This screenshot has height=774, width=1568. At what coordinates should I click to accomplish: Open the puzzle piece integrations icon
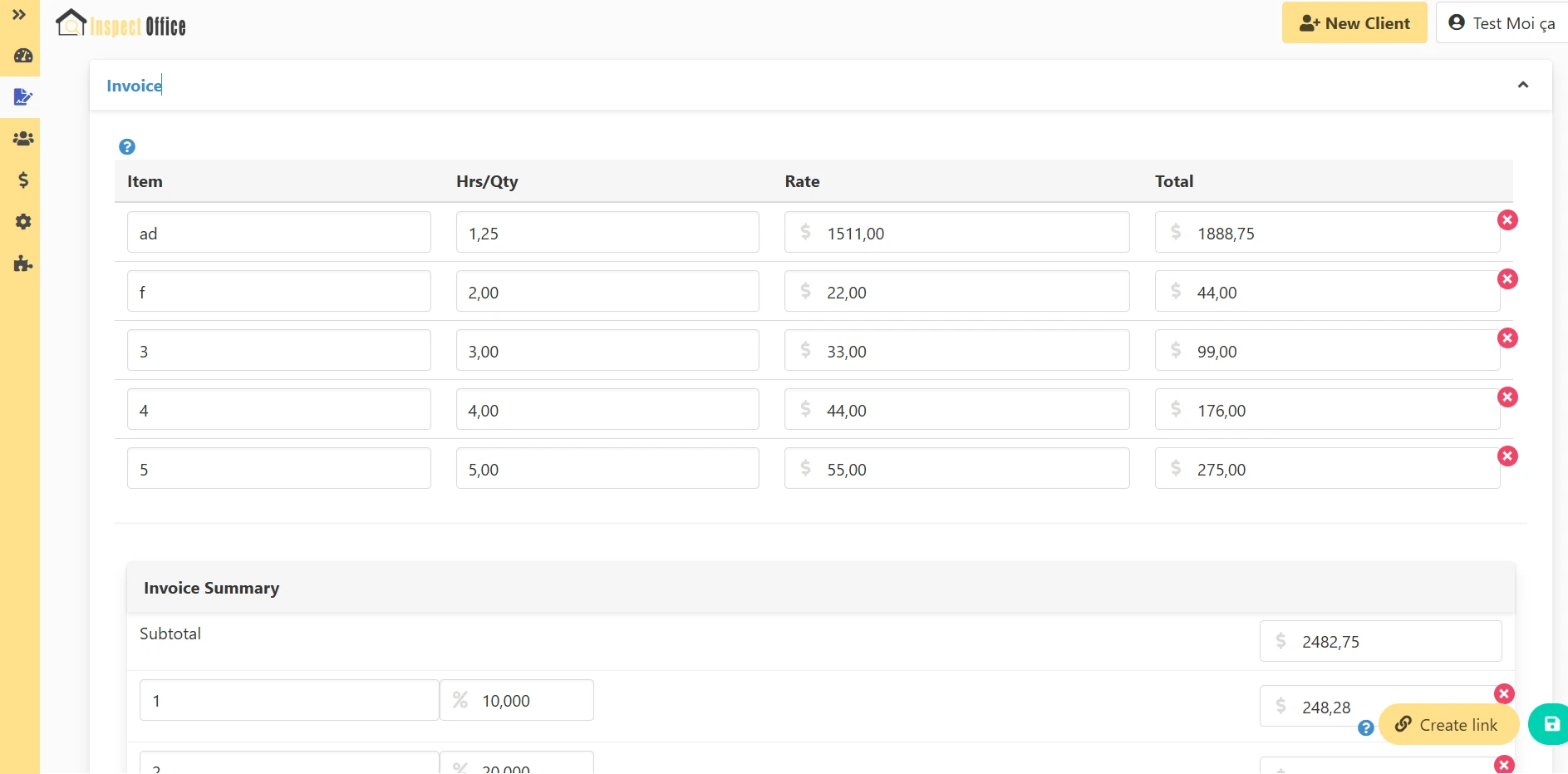(23, 264)
